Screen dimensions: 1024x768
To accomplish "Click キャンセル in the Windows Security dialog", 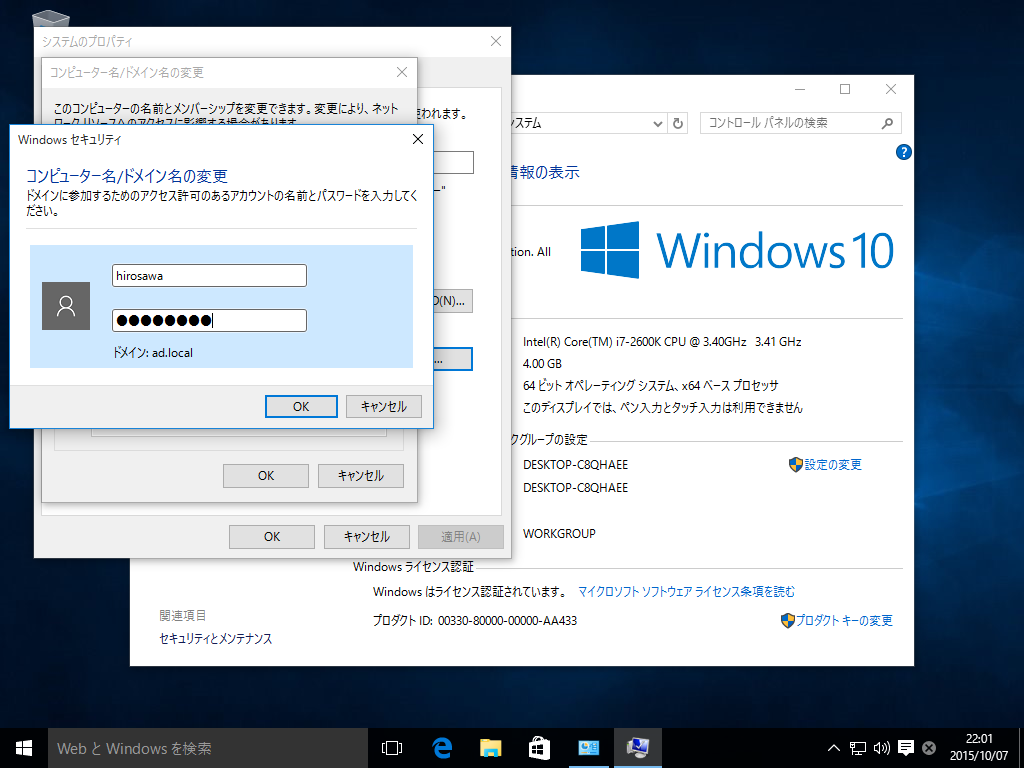I will [383, 406].
